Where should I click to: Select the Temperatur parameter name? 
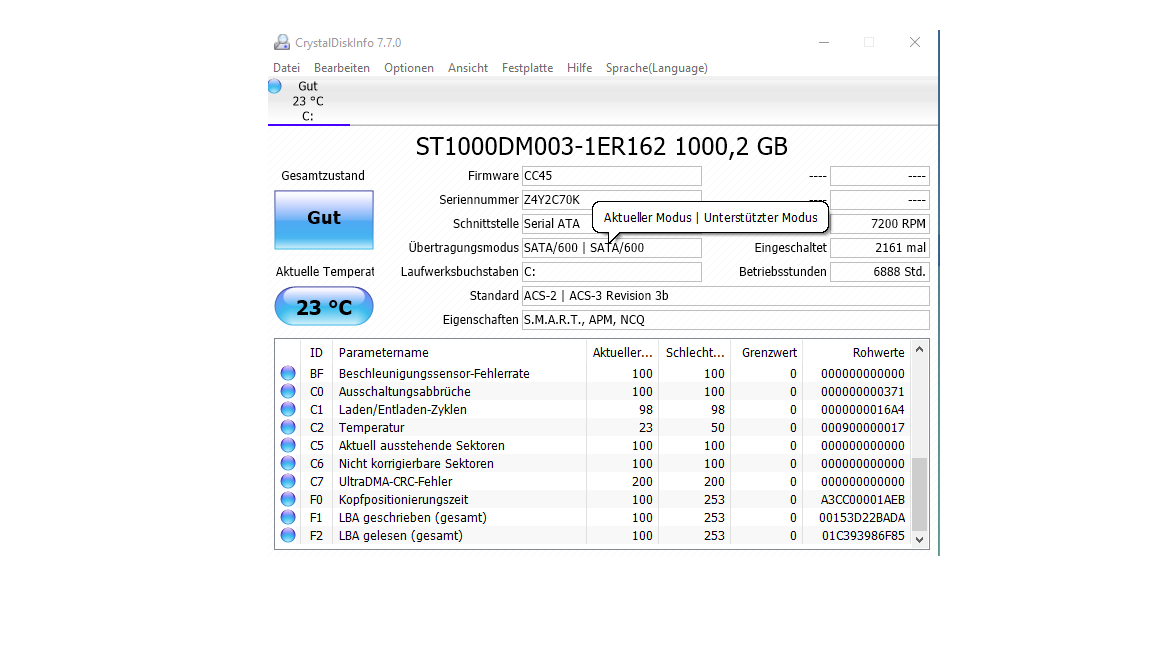tap(371, 428)
